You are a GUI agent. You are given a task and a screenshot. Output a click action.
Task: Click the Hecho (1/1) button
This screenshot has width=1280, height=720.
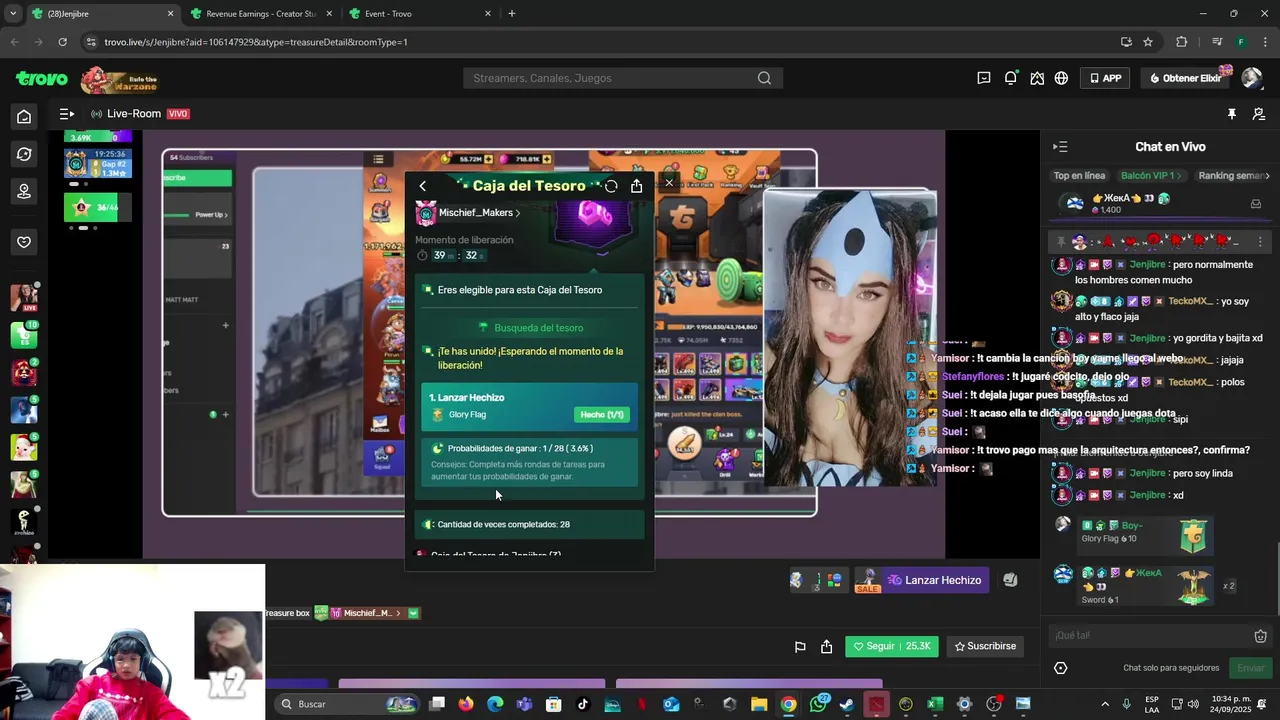click(602, 415)
